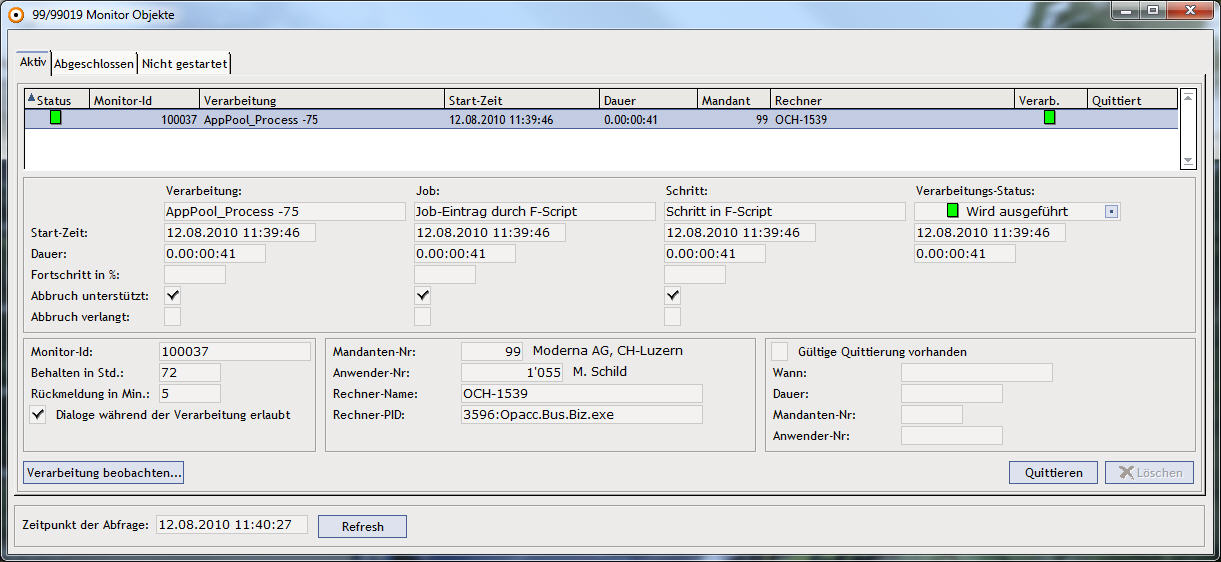Sort by Verarbeitung column header
Image resolution: width=1221 pixels, height=562 pixels.
[322, 100]
